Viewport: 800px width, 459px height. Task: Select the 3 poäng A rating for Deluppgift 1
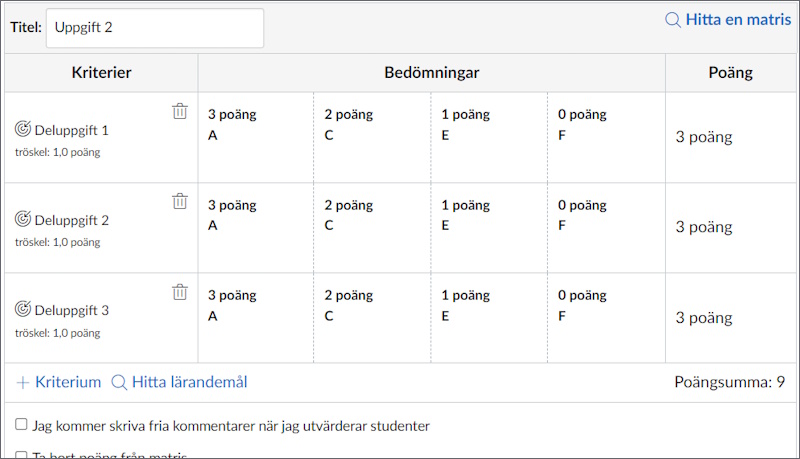(256, 137)
